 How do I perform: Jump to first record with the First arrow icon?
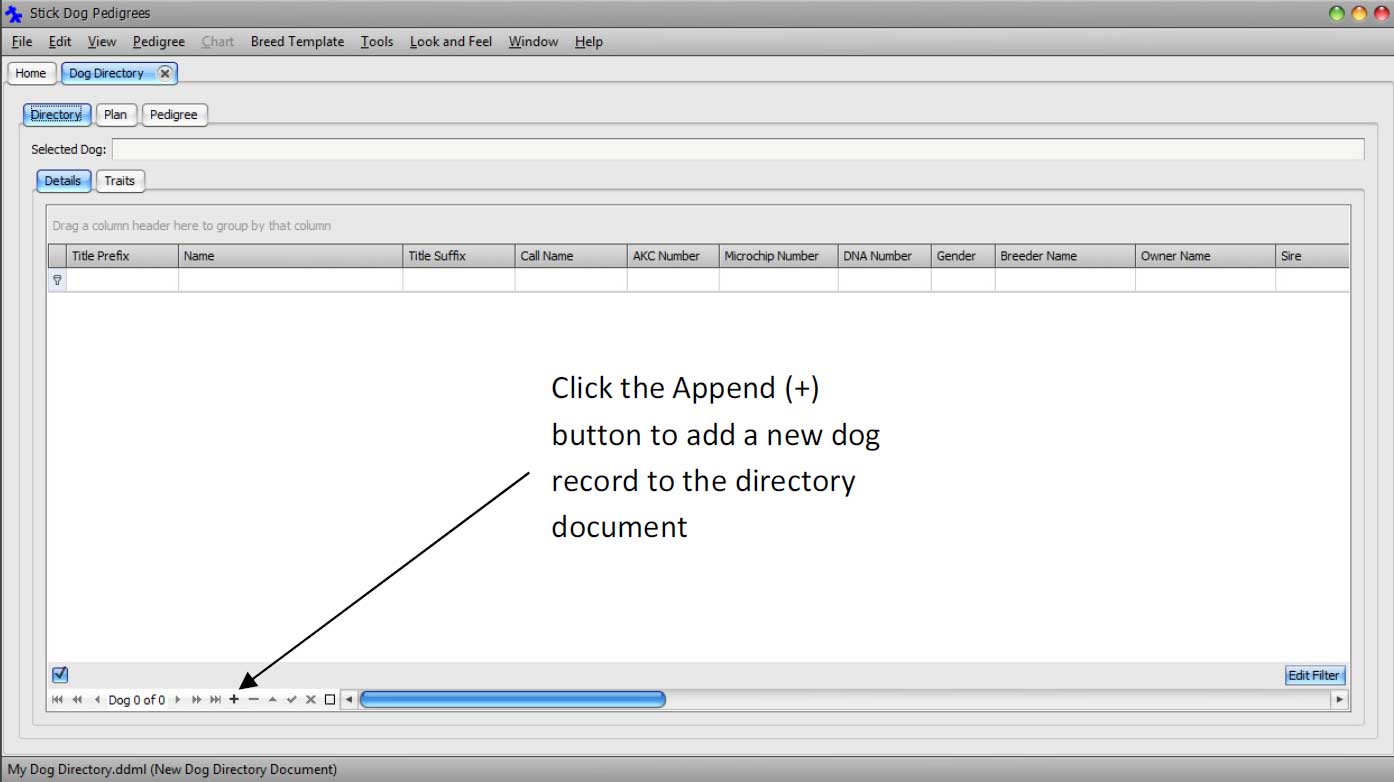[x=57, y=699]
